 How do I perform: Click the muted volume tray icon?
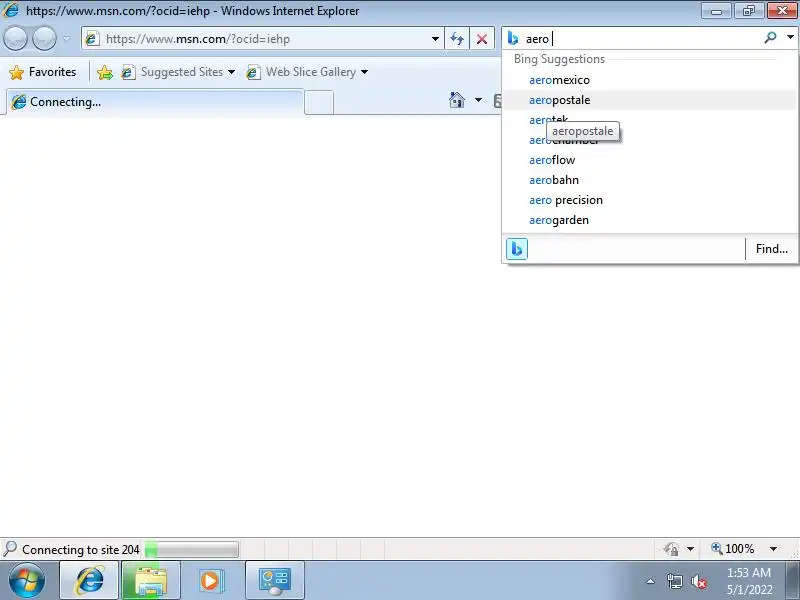coord(698,581)
